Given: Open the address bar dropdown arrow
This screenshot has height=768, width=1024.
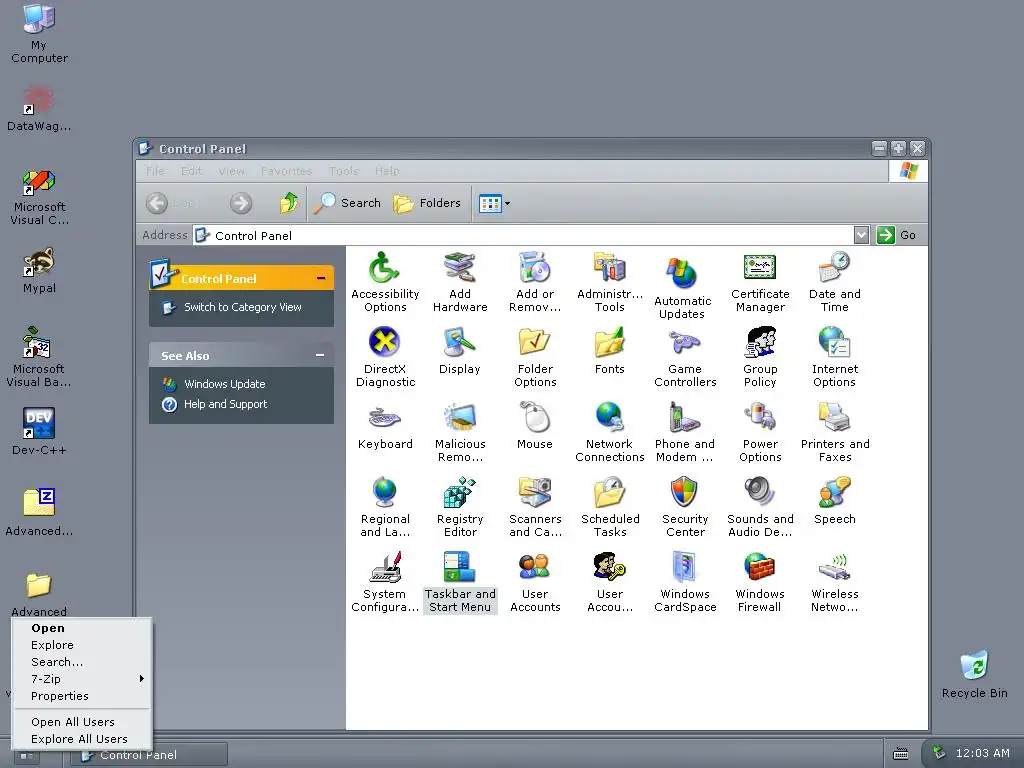Looking at the screenshot, I should 861,235.
